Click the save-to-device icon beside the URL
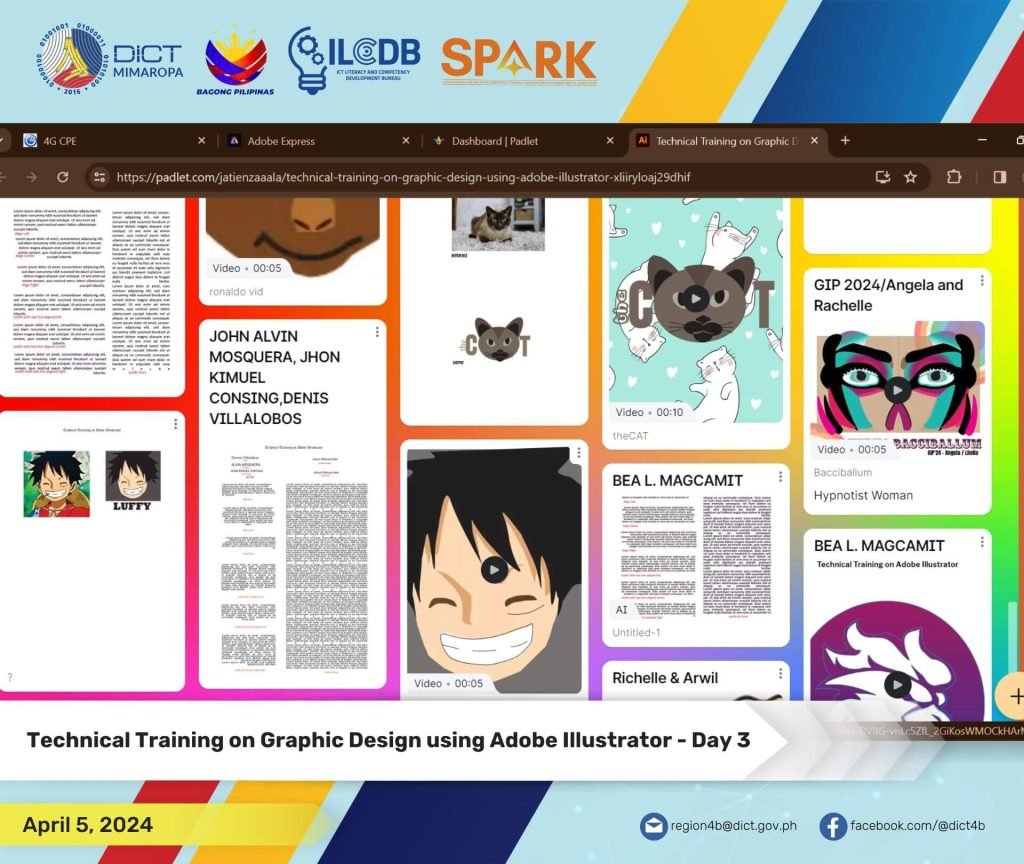Image resolution: width=1024 pixels, height=864 pixels. click(x=883, y=176)
